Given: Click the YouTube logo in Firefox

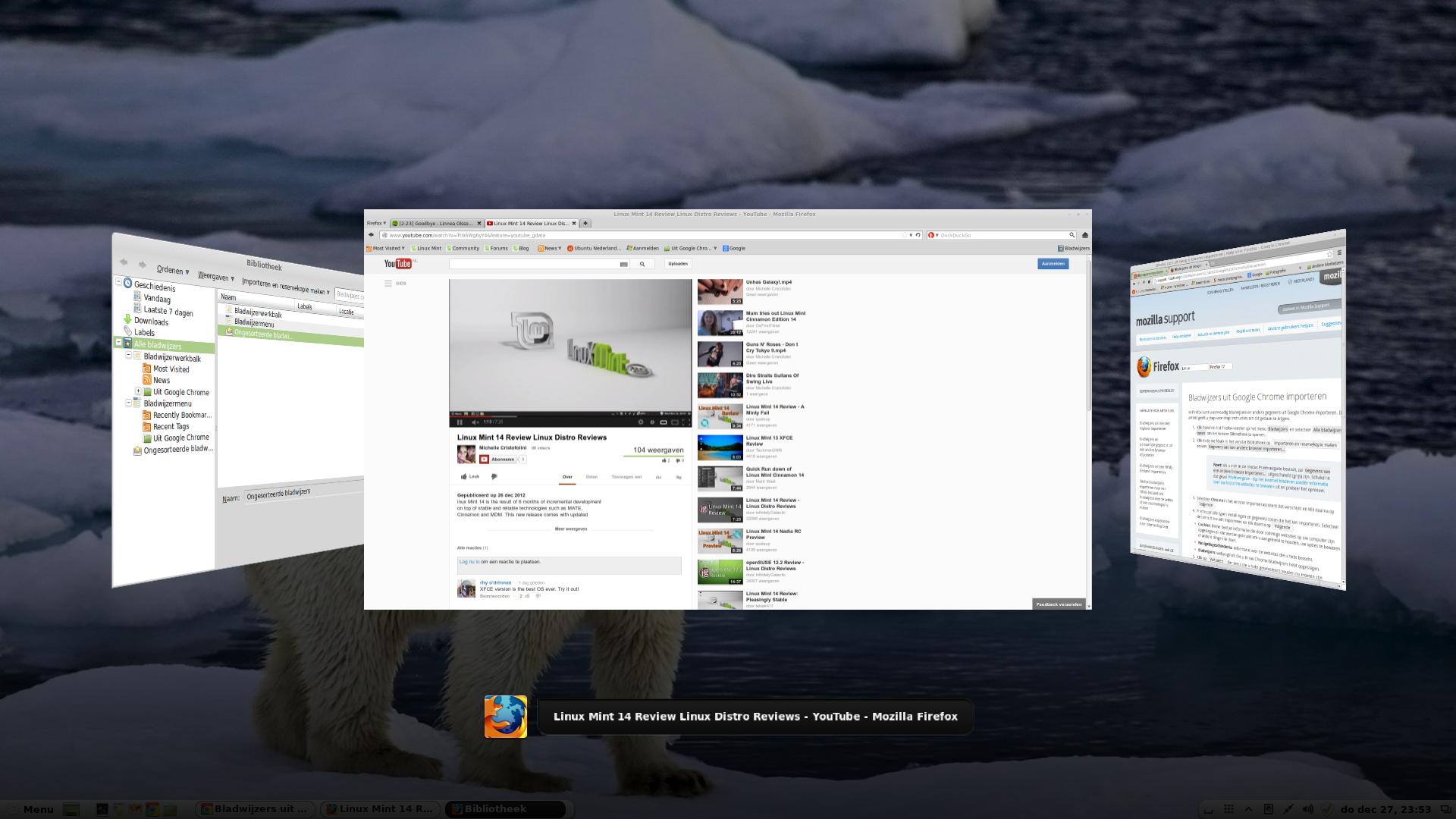Looking at the screenshot, I should pos(398,264).
